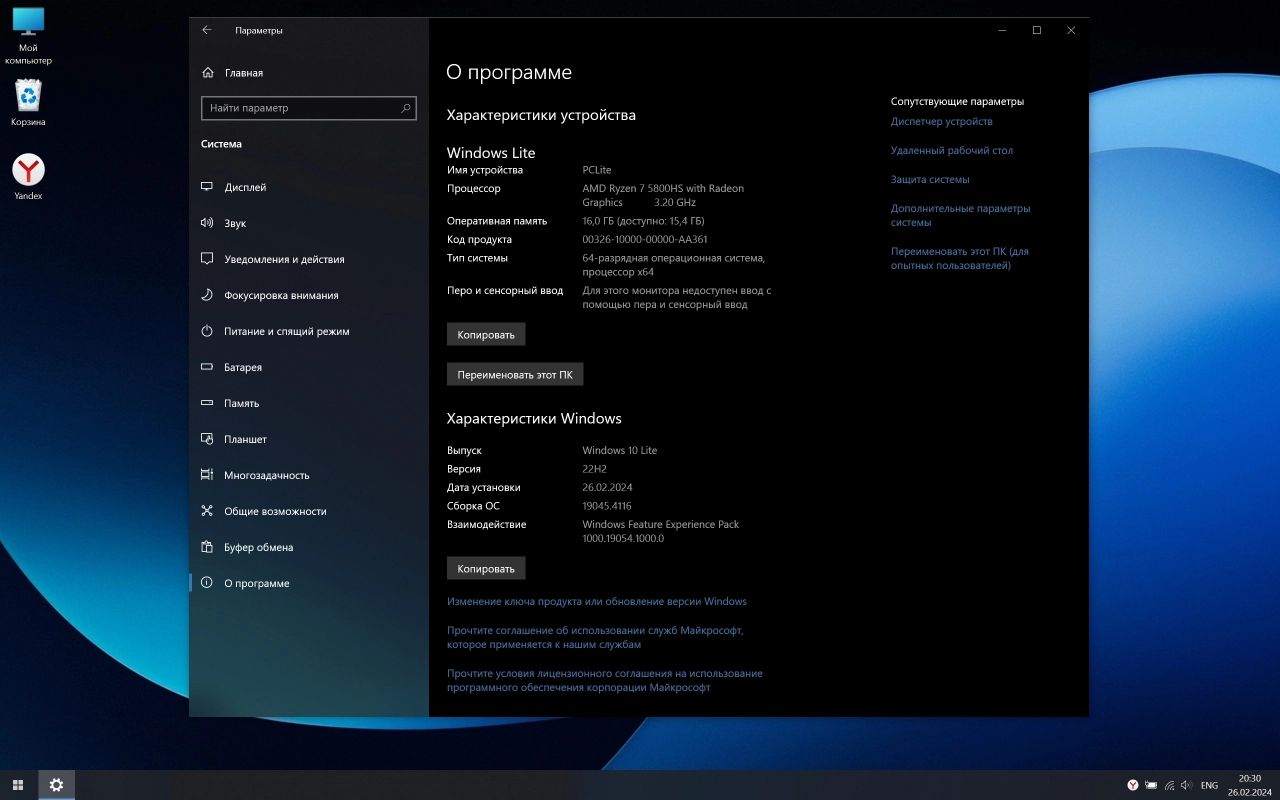This screenshot has width=1280, height=800.
Task: Click the ENG language indicator in taskbar
Action: [1209, 785]
